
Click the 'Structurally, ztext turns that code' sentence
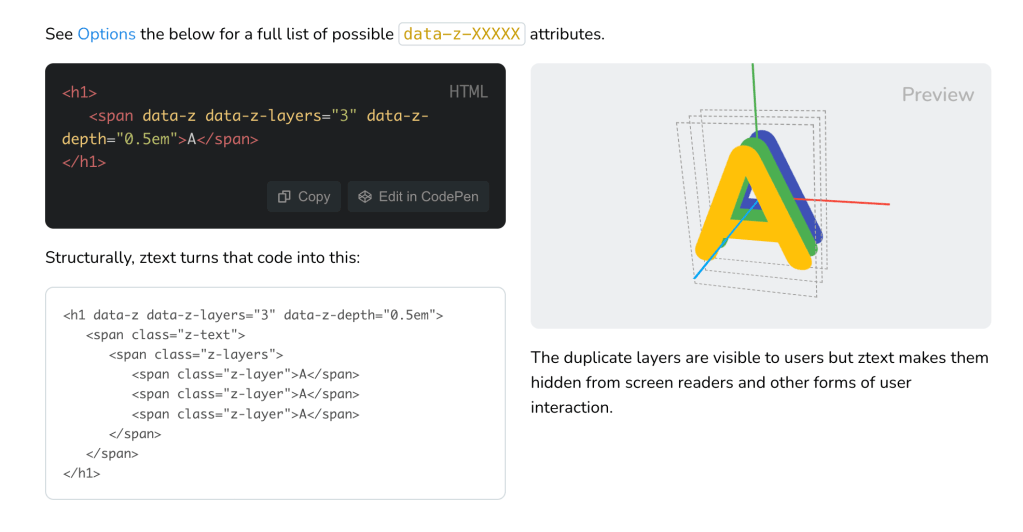point(202,258)
